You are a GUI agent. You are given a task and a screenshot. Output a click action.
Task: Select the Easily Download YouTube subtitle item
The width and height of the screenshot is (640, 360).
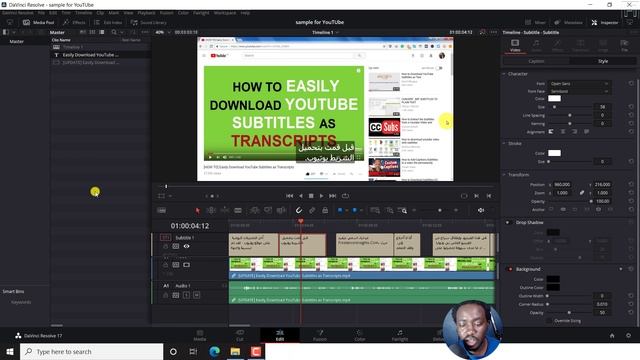tap(91, 55)
